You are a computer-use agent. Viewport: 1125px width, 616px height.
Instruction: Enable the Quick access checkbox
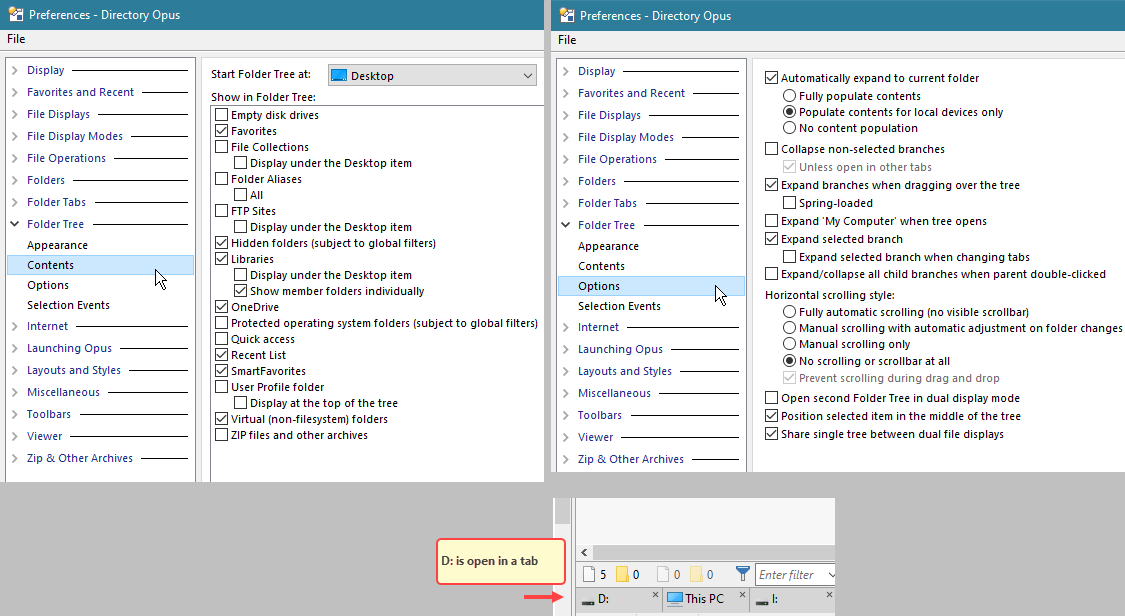click(x=222, y=338)
